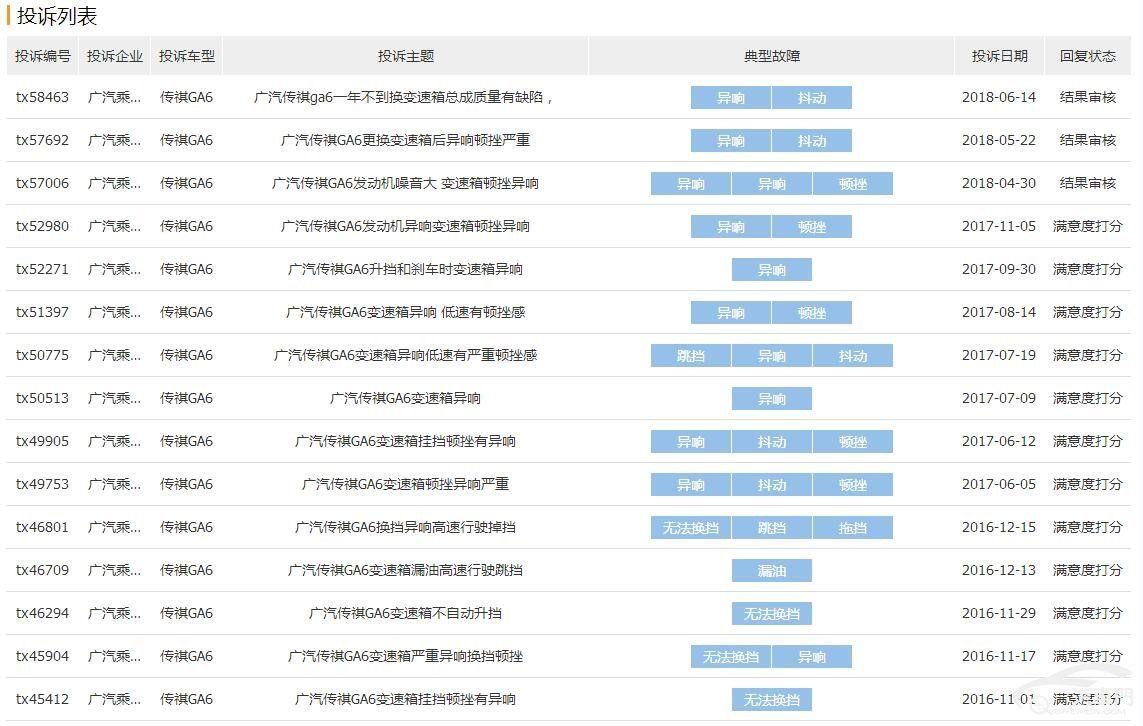Click the 抖动 tag in row tx49905
Screen dimensions: 1143x726
[771, 442]
